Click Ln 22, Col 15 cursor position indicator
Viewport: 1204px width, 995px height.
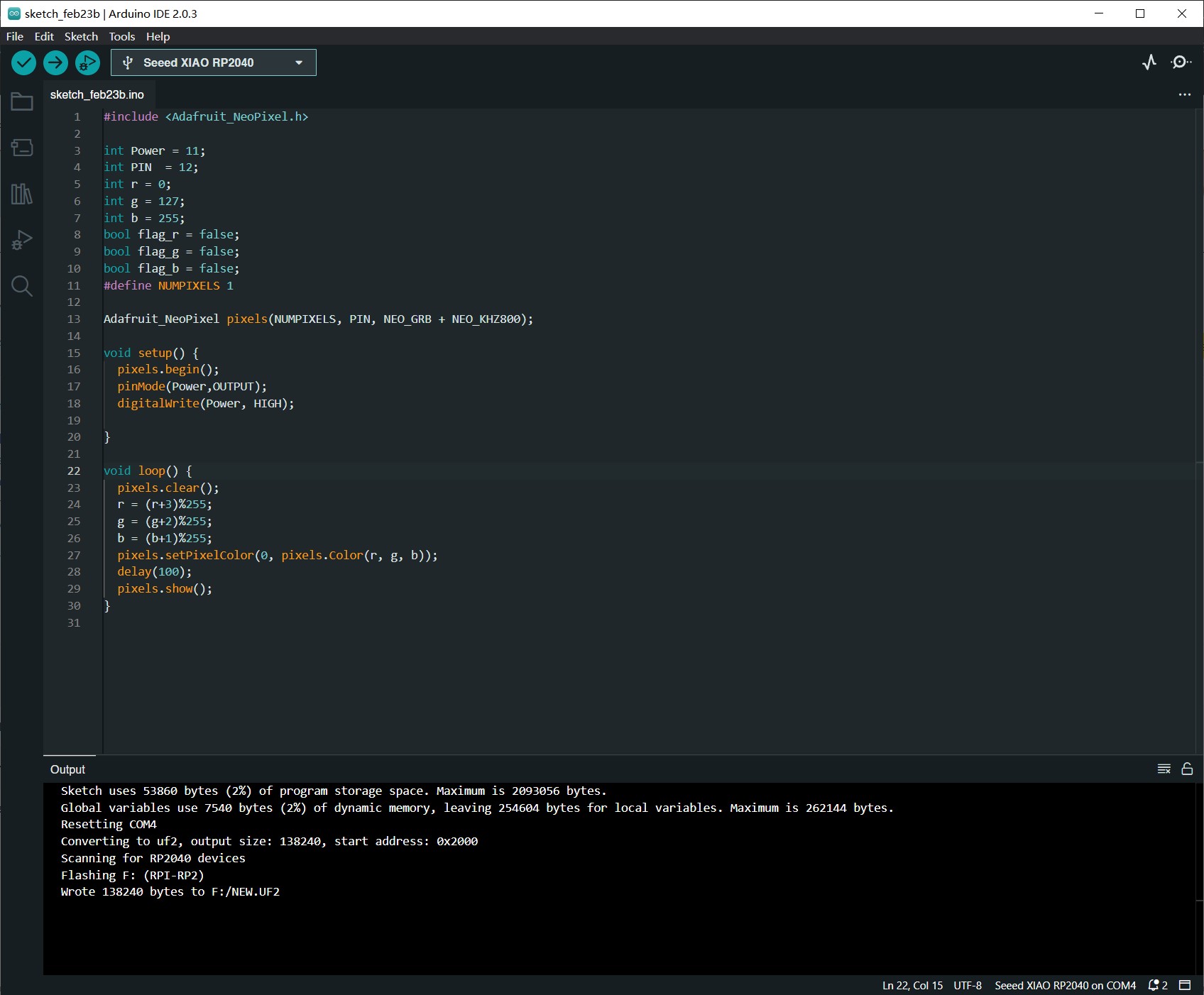[x=912, y=985]
